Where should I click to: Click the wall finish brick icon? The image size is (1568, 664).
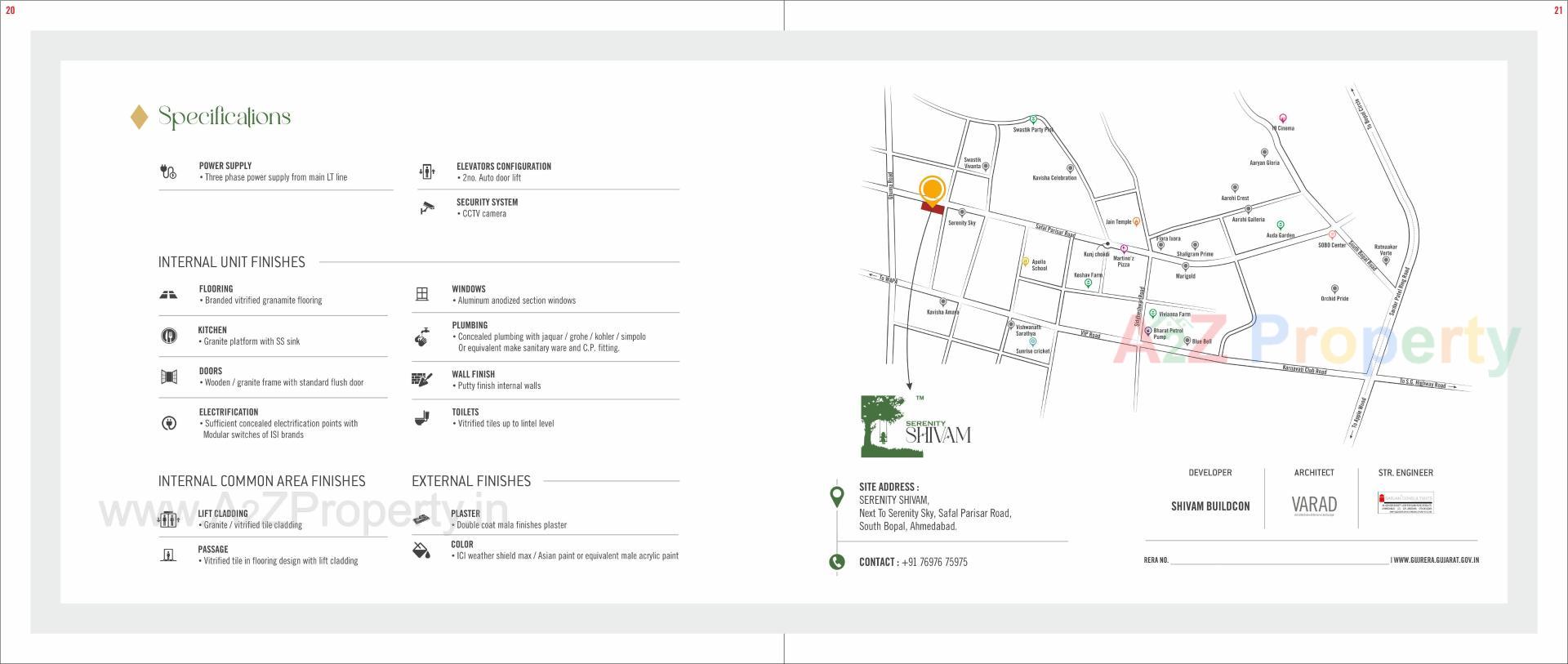point(422,380)
